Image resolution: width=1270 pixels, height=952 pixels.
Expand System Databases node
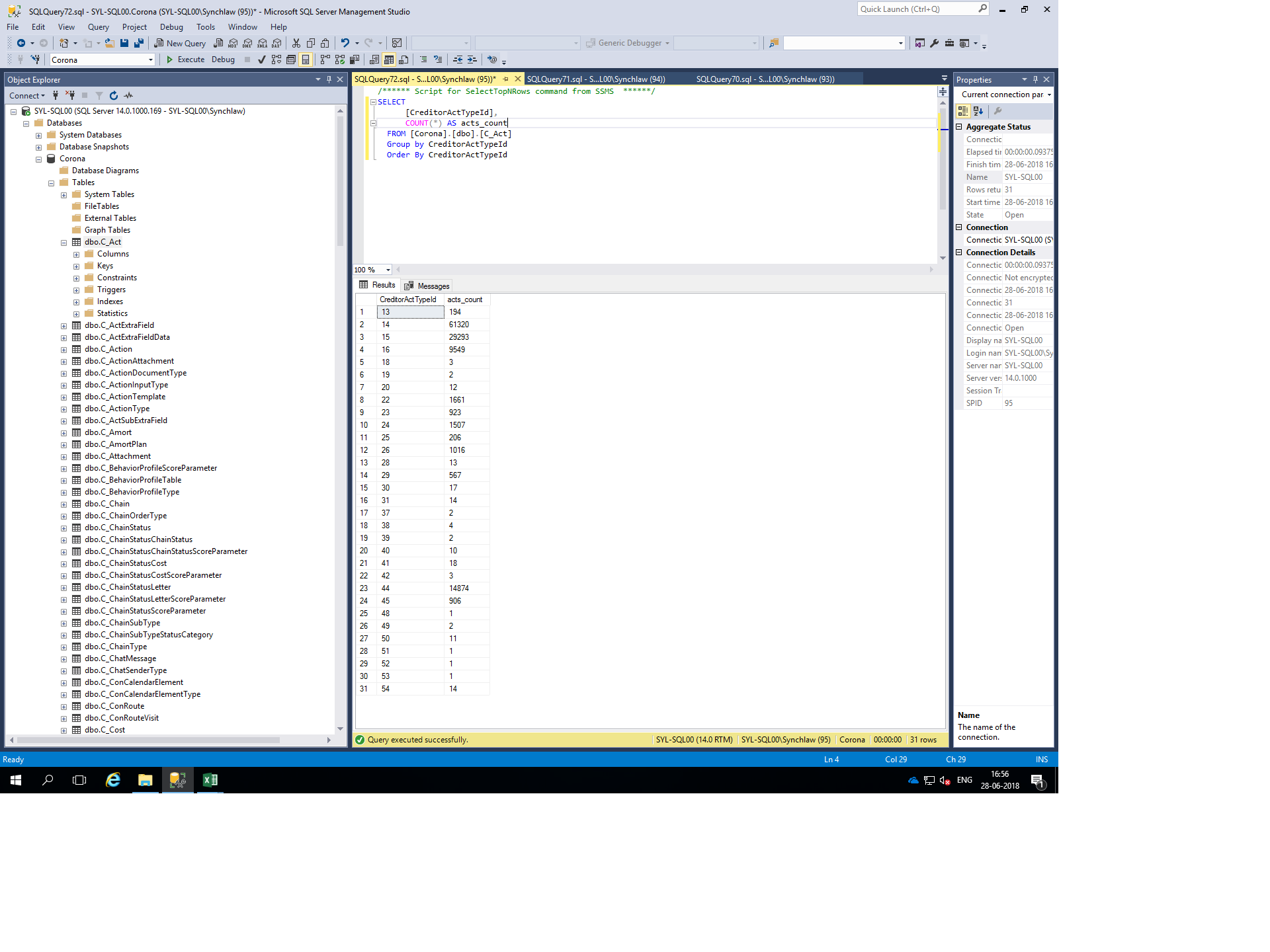[38, 136]
